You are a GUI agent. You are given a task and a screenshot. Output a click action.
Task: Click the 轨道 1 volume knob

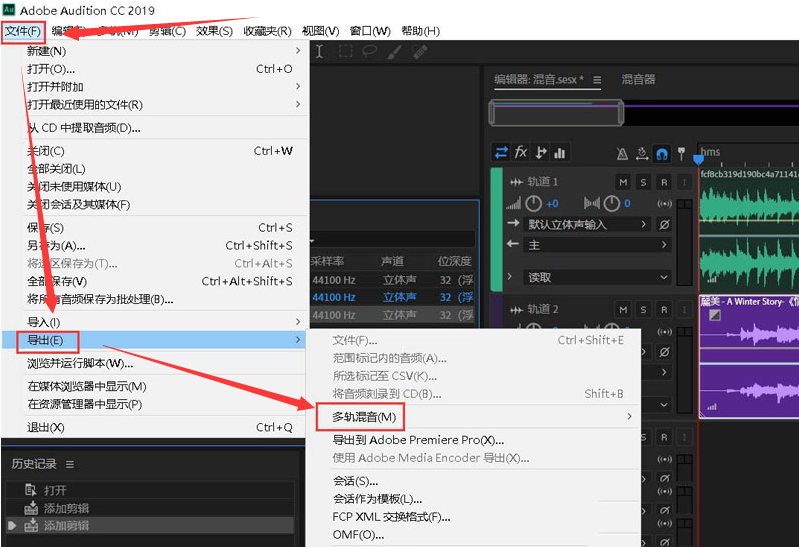(x=533, y=204)
